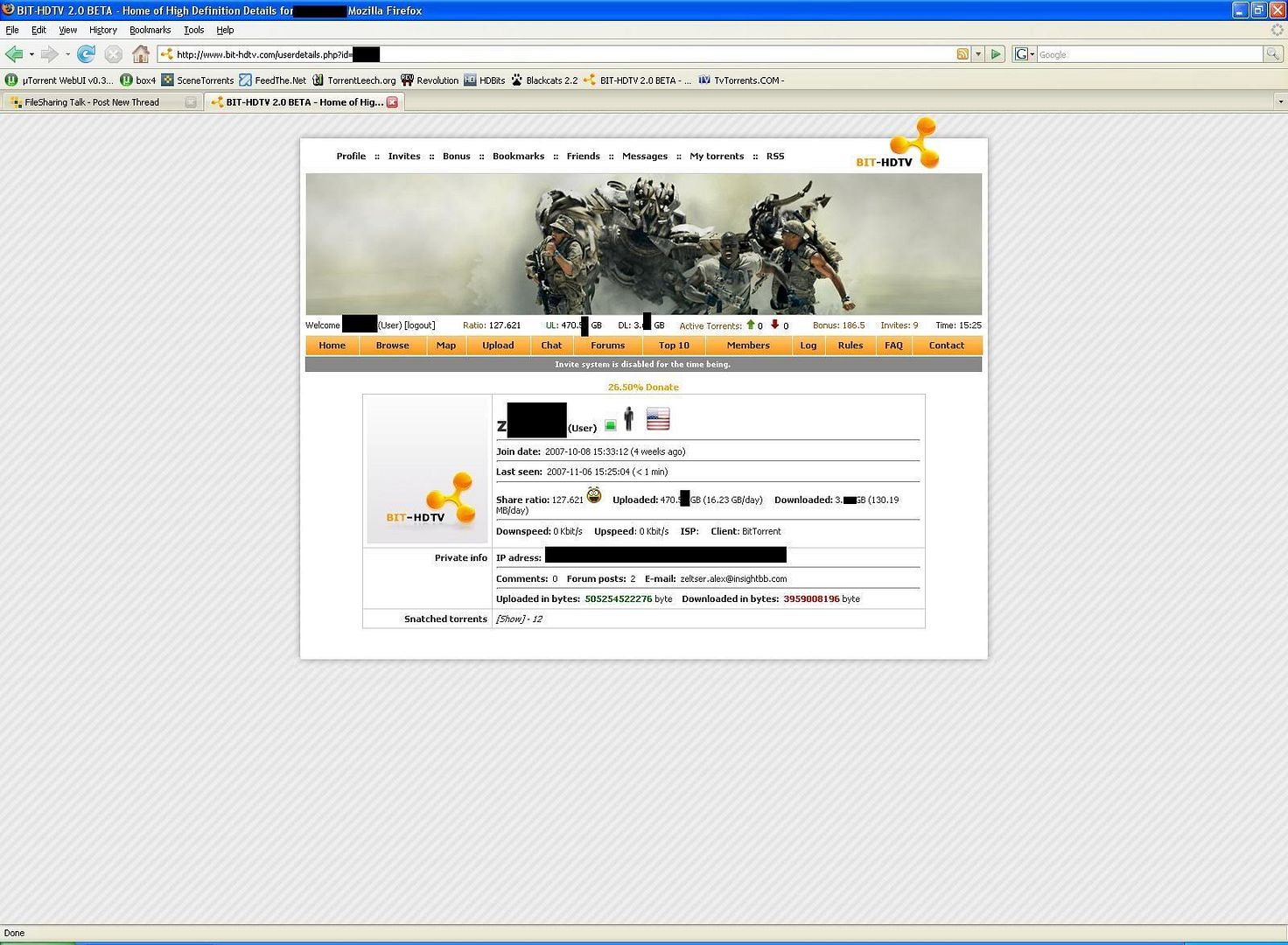Viewport: 1288px width, 945px height.
Task: Open the site RSS link
Action: (775, 157)
